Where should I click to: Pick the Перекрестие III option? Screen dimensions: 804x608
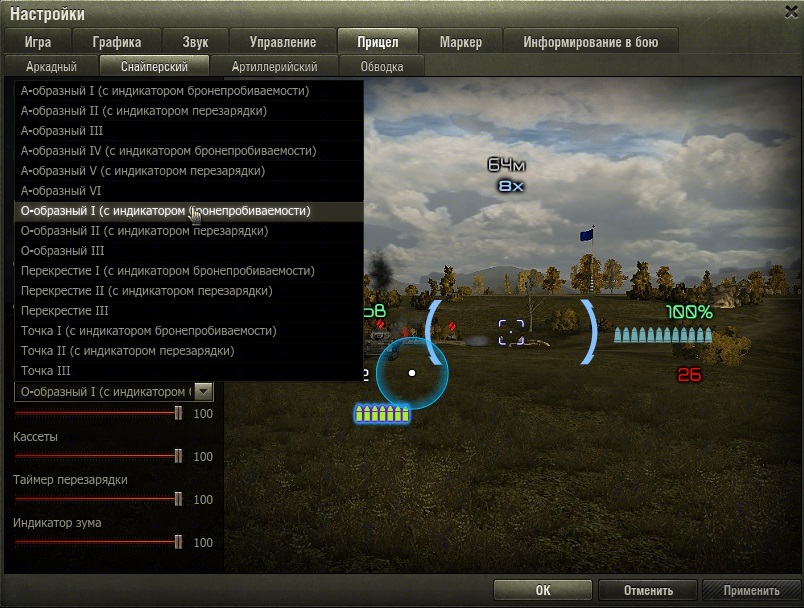click(189, 311)
